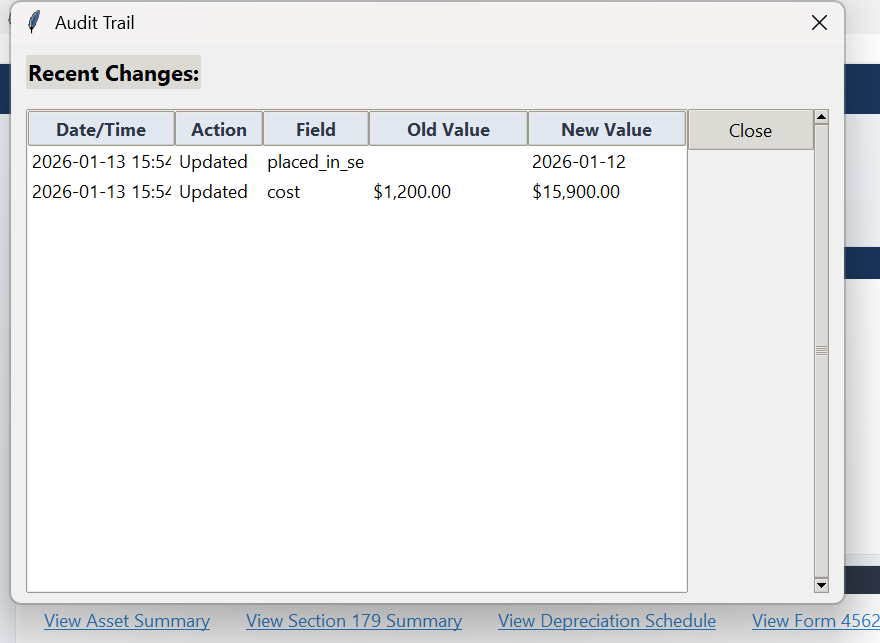Select the placed_in_se audit row
Viewport: 880px width, 643px height.
[300, 161]
